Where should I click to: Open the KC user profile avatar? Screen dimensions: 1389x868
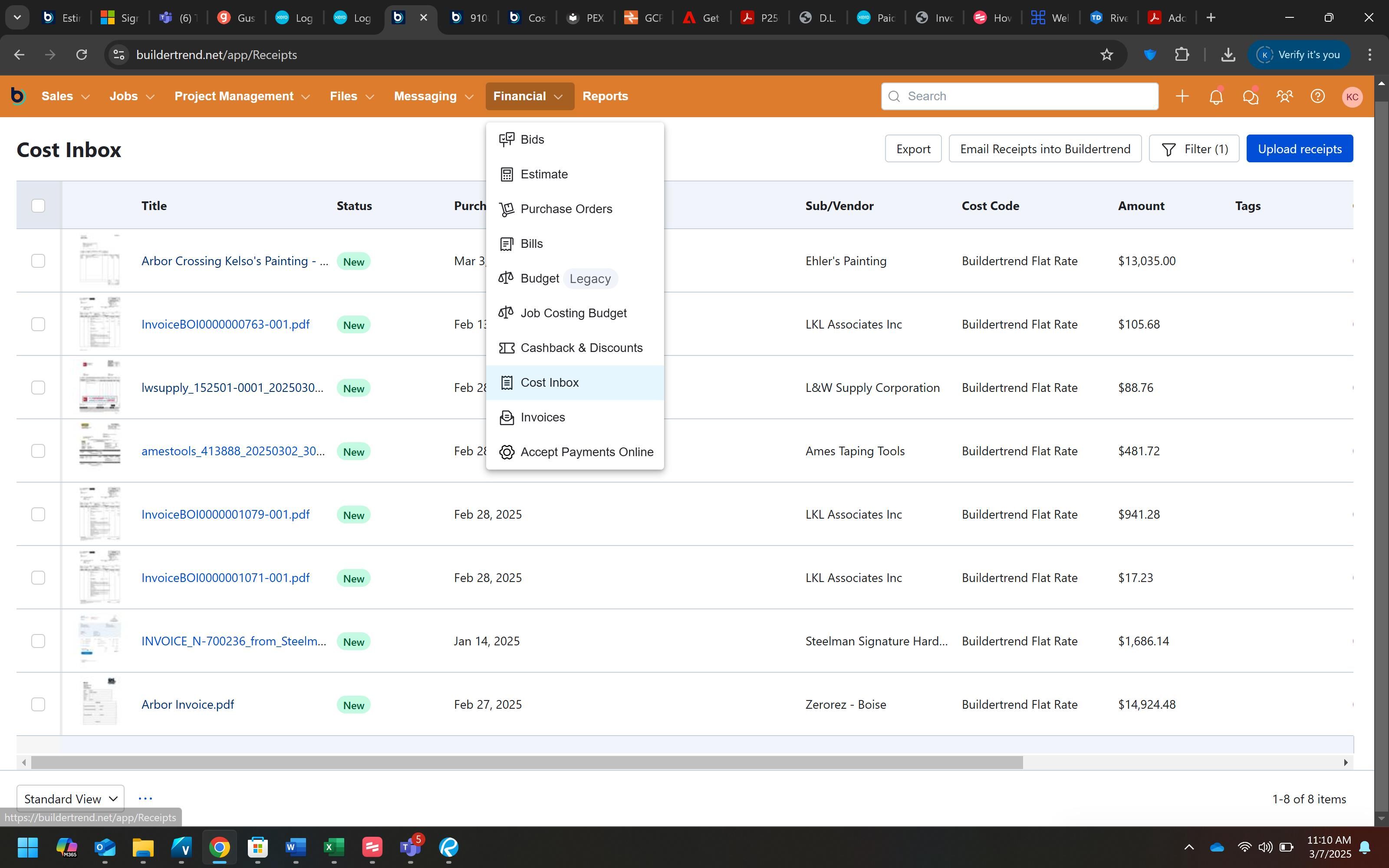click(x=1352, y=96)
